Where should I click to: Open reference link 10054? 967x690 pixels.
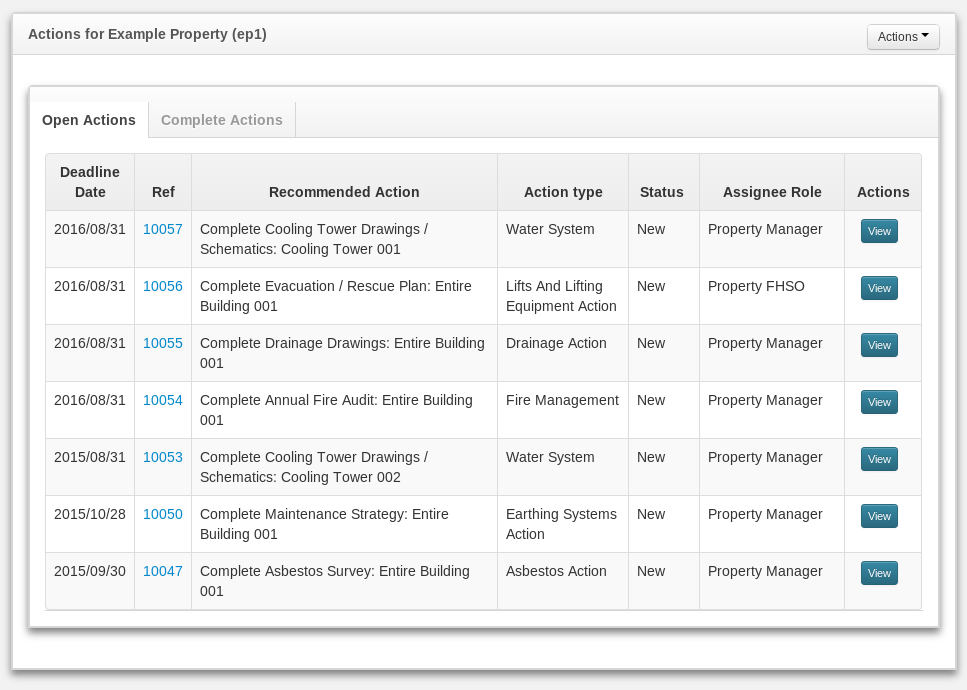click(162, 400)
